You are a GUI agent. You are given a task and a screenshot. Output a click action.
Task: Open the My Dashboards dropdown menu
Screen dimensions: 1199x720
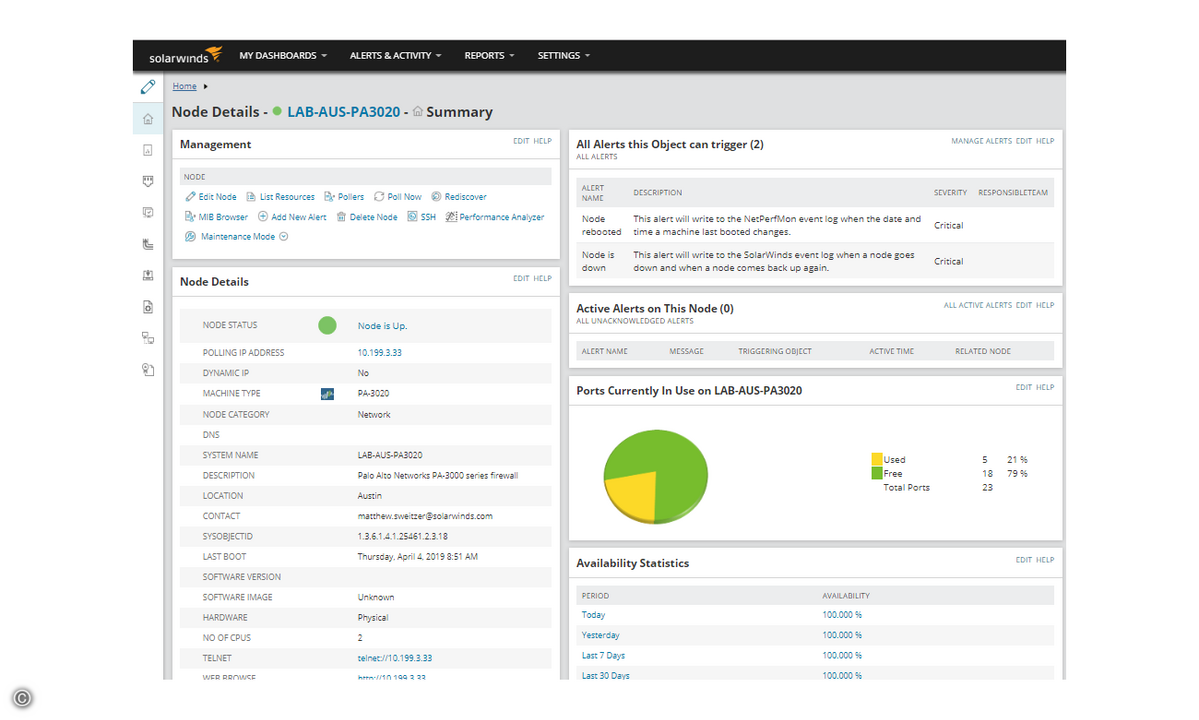click(x=283, y=56)
